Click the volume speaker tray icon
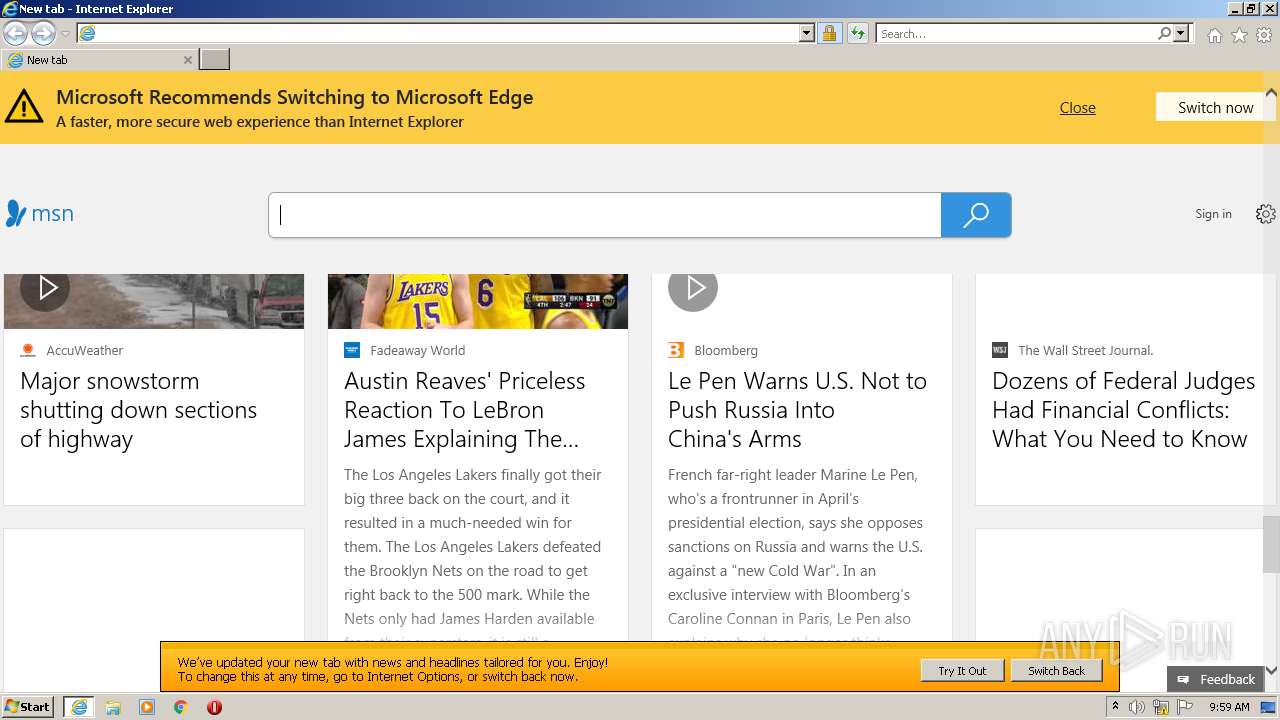Image resolution: width=1280 pixels, height=720 pixels. click(1137, 707)
